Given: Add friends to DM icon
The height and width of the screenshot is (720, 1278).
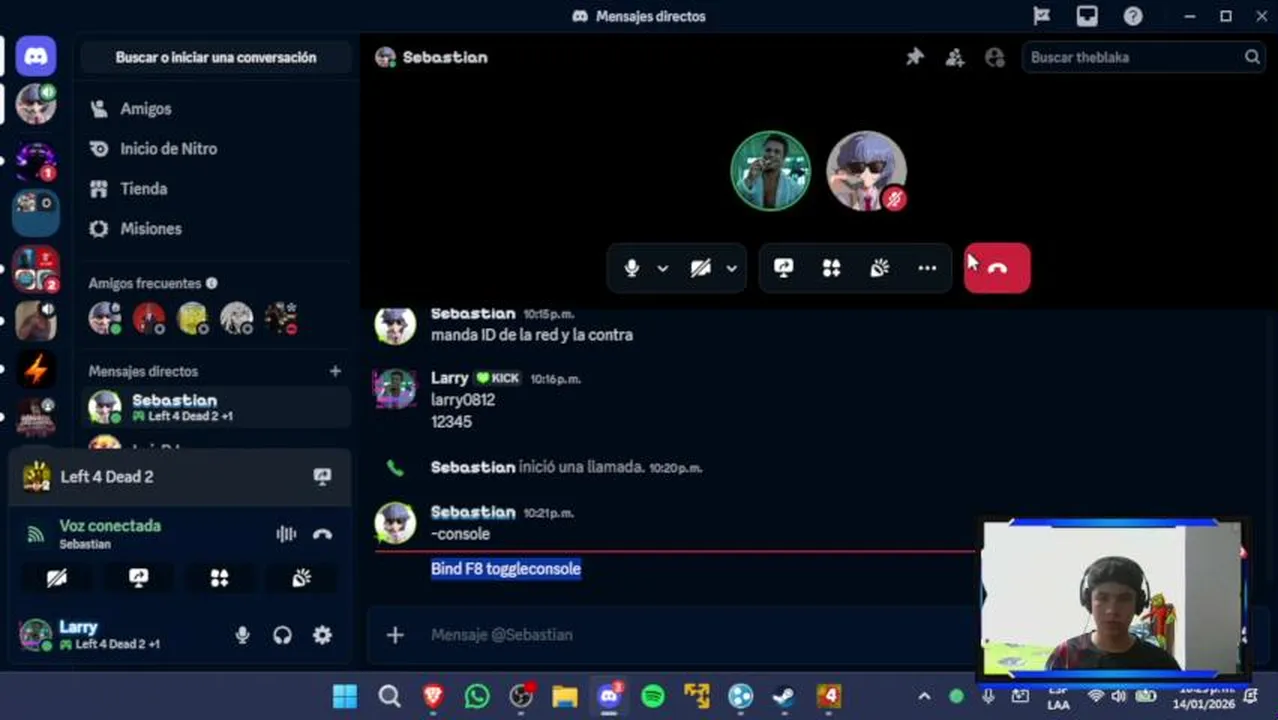Looking at the screenshot, I should tap(955, 57).
